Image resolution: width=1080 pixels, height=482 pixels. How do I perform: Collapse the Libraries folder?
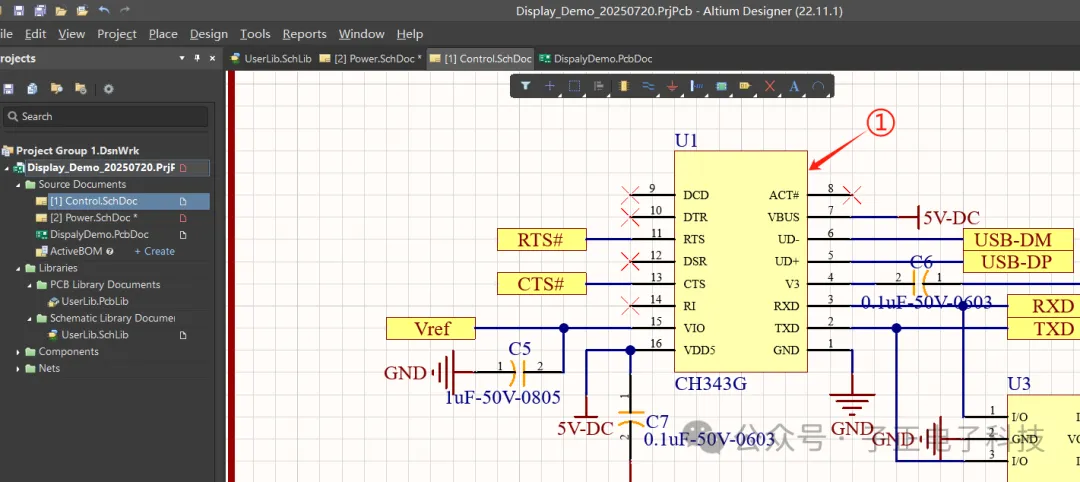(x=19, y=268)
